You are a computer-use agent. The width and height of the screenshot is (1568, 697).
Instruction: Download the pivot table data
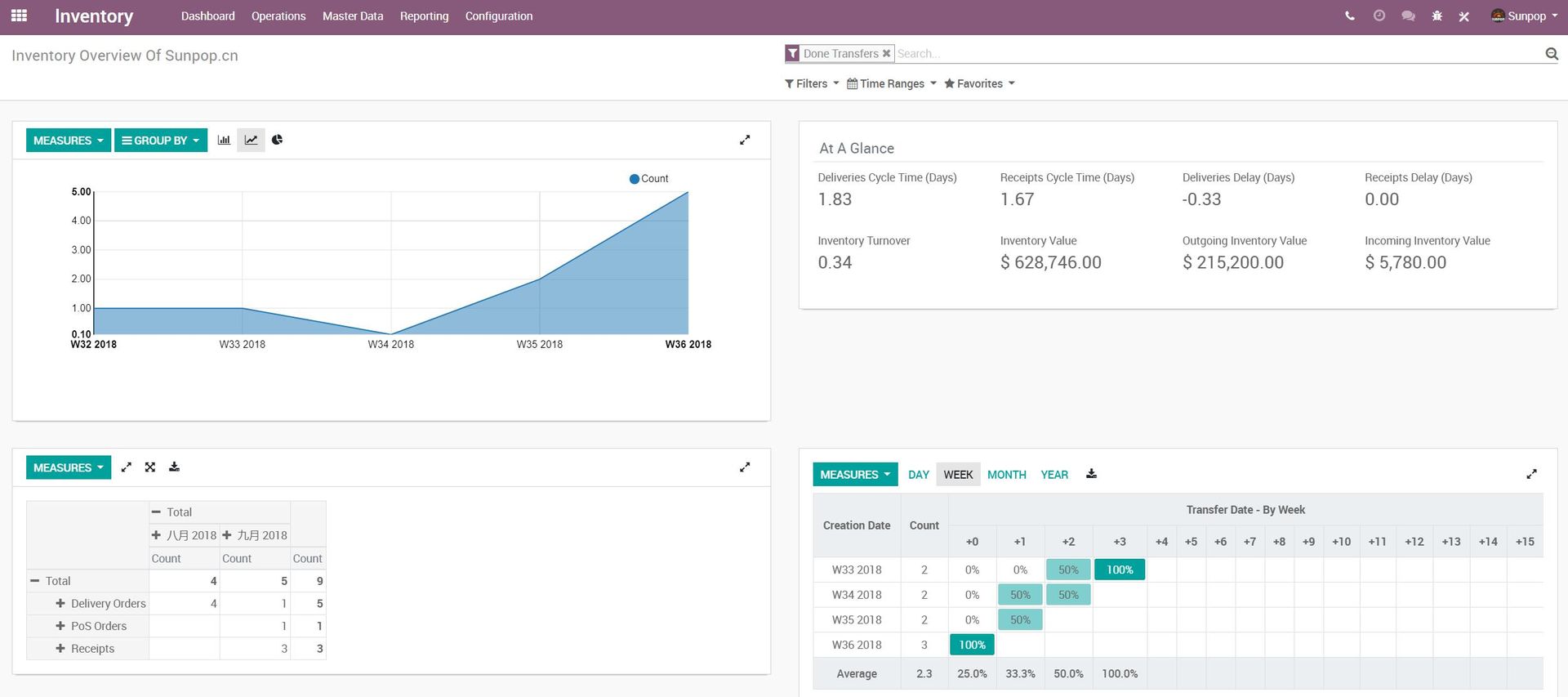(x=174, y=467)
